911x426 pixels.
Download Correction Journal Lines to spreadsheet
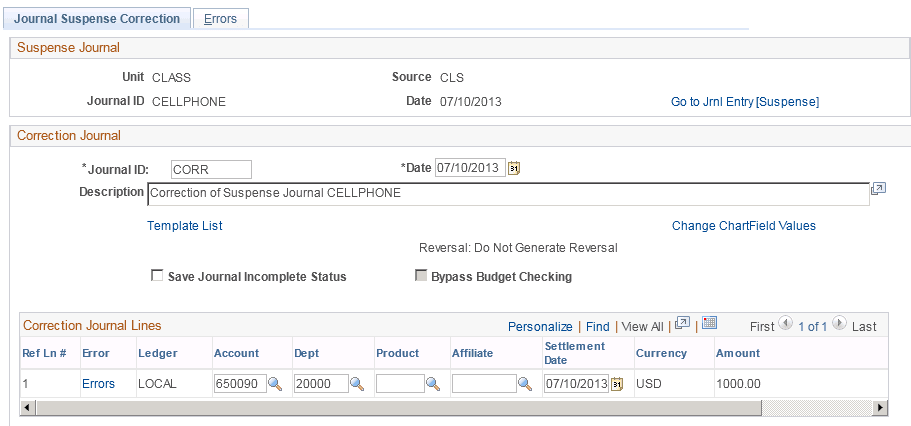click(x=709, y=323)
